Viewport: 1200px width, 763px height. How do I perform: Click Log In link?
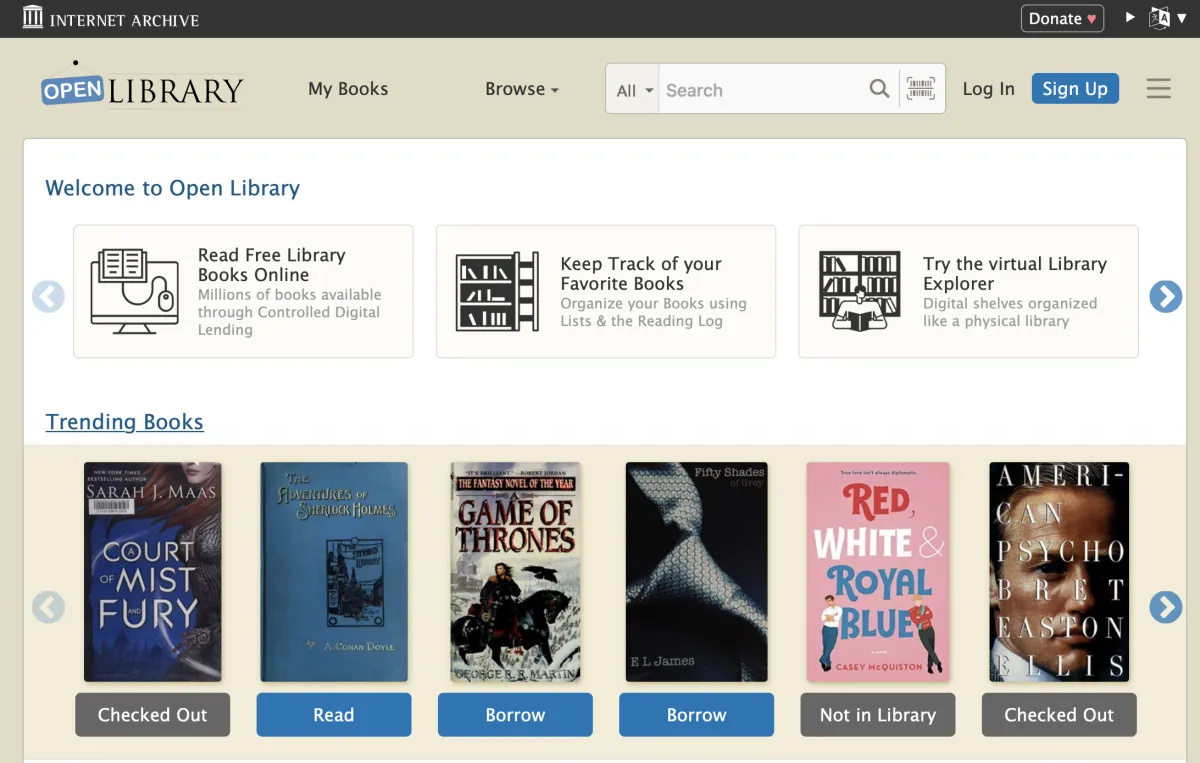click(988, 89)
